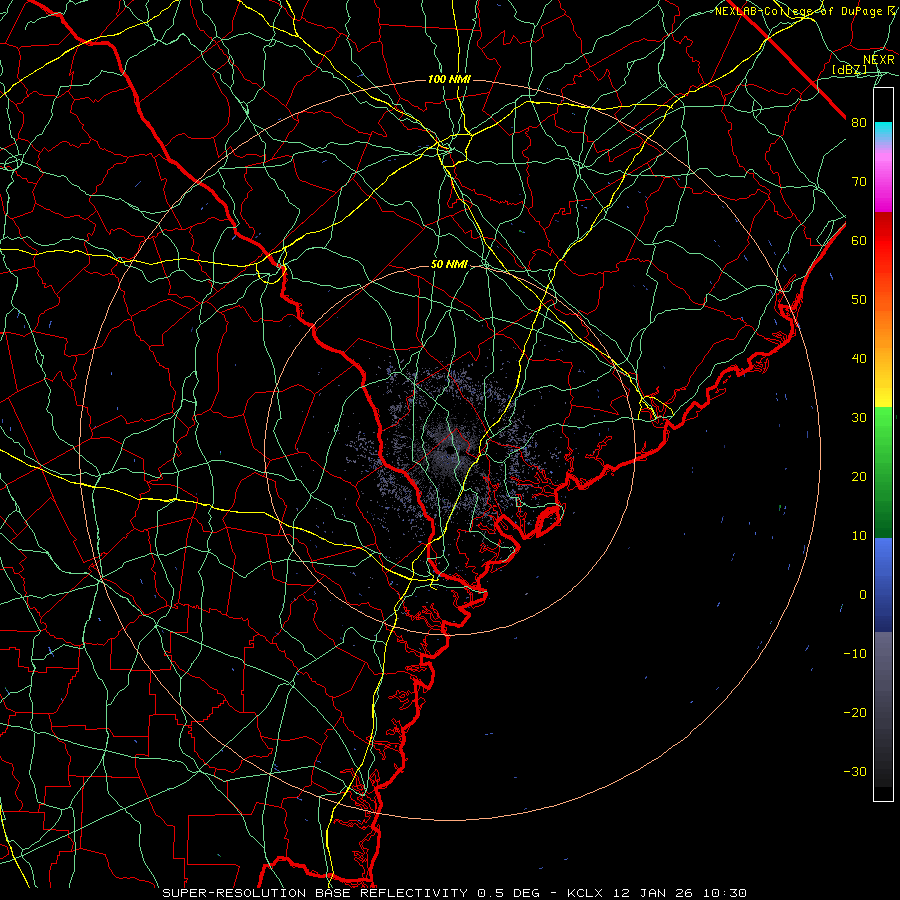Image resolution: width=900 pixels, height=900 pixels.
Task: Click the negative -10 scale value
Action: pos(855,653)
